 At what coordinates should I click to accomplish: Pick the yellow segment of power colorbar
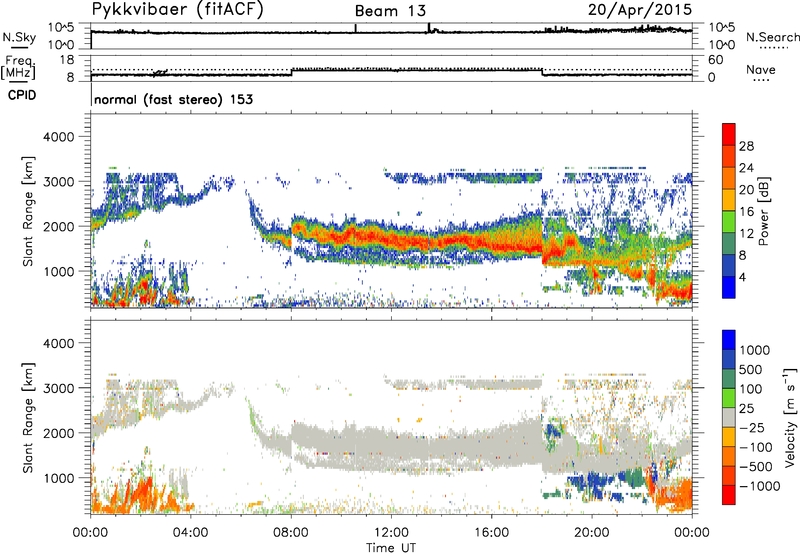(729, 200)
